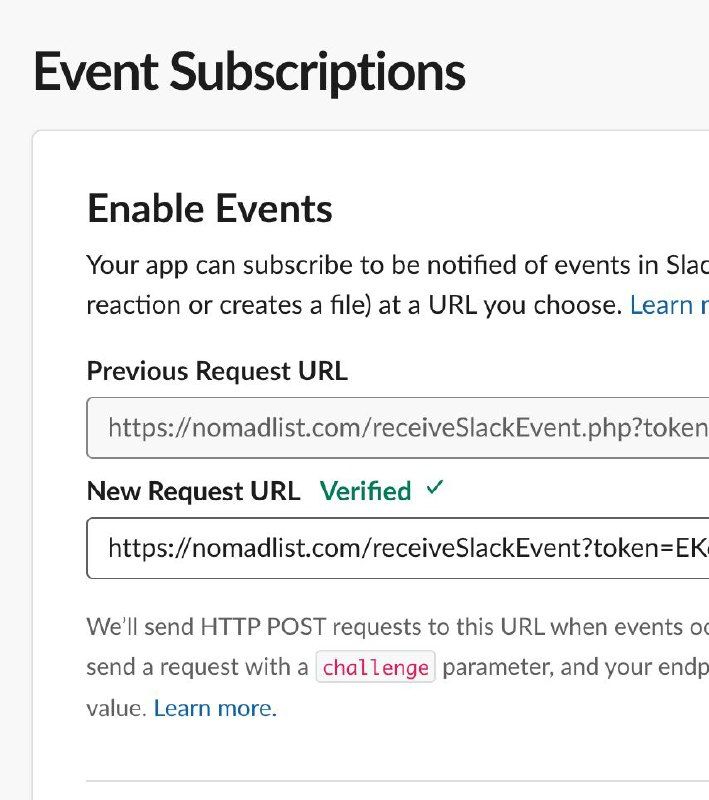Click the Verified status text

point(365,491)
